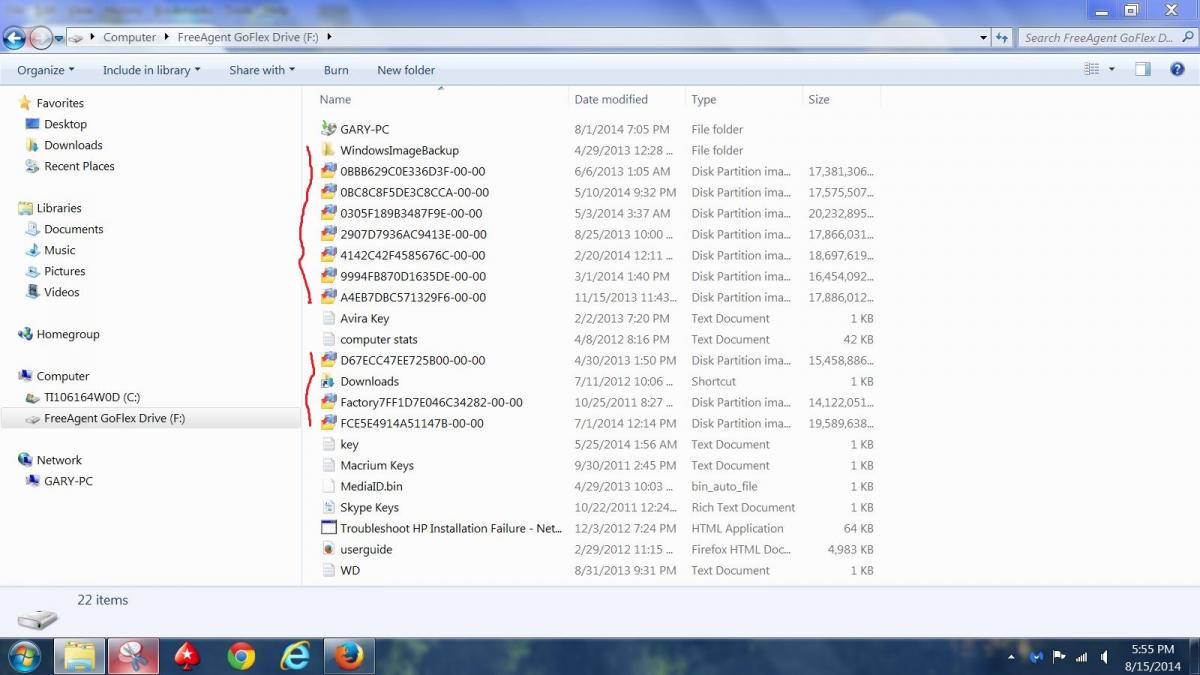Image resolution: width=1200 pixels, height=675 pixels.
Task: Open the address bar history dropdown
Action: pos(984,38)
